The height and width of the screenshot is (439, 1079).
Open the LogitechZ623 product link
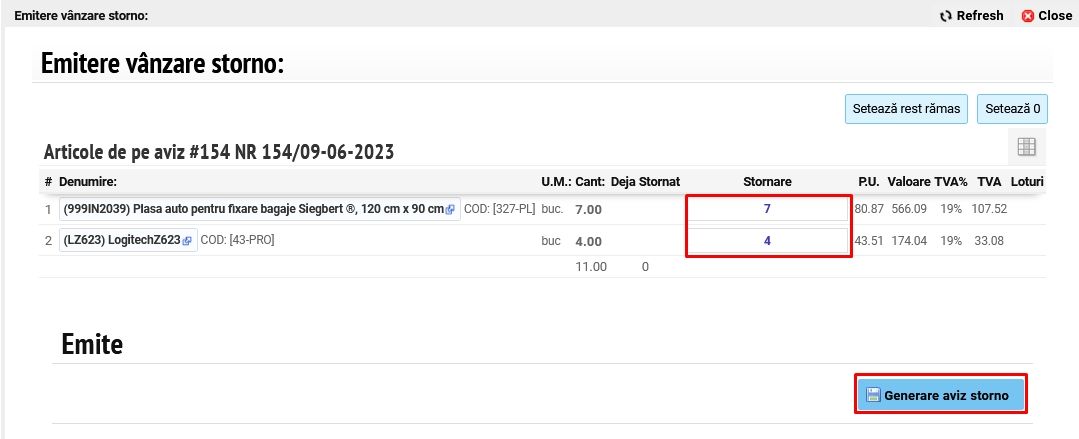click(120, 241)
